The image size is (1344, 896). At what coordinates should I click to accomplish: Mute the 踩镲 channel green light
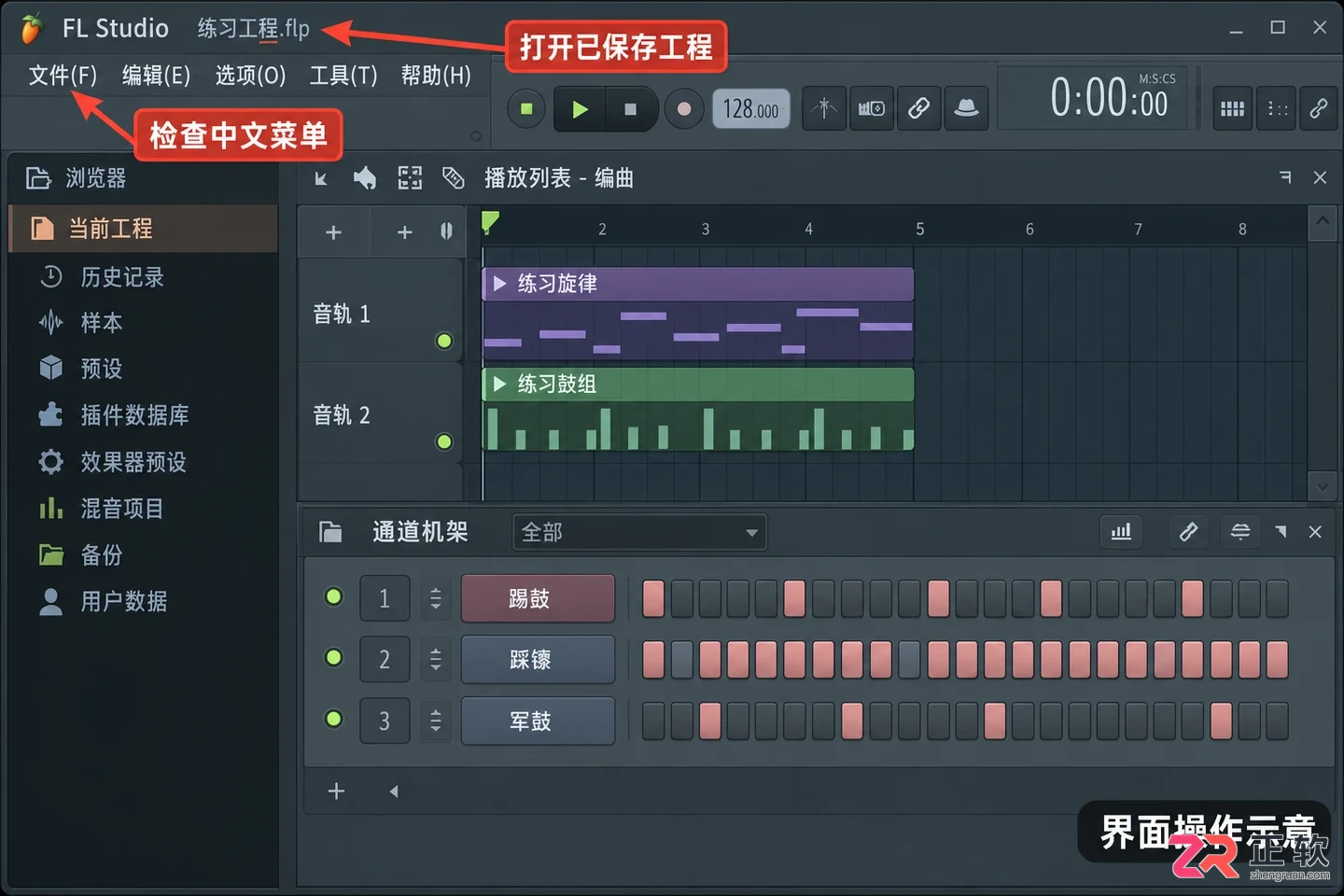click(333, 657)
